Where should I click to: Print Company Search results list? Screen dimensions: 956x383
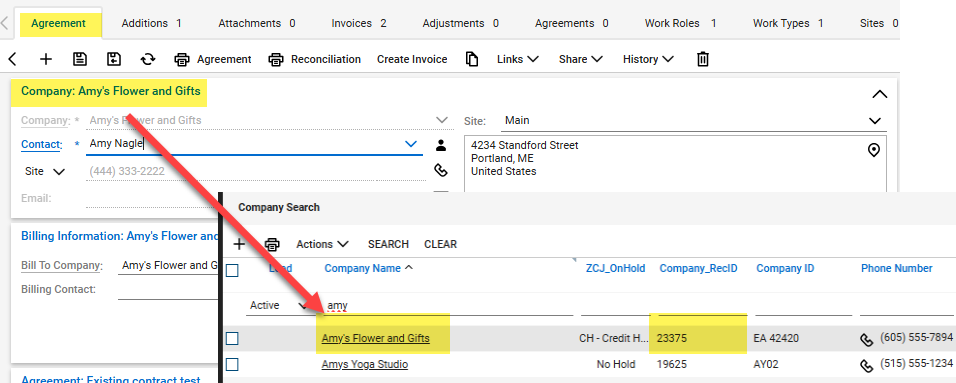(x=272, y=244)
